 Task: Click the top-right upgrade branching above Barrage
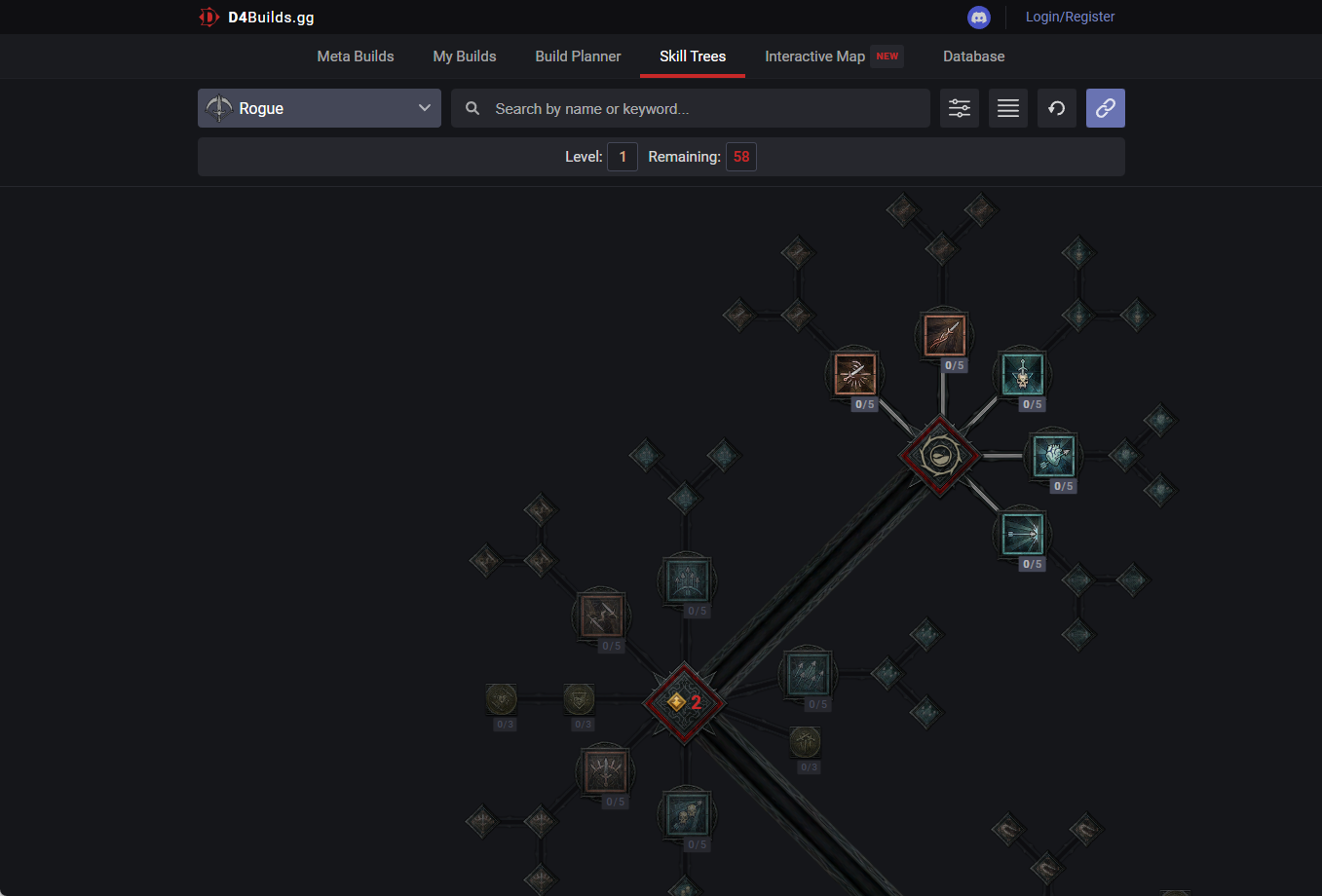click(723, 455)
